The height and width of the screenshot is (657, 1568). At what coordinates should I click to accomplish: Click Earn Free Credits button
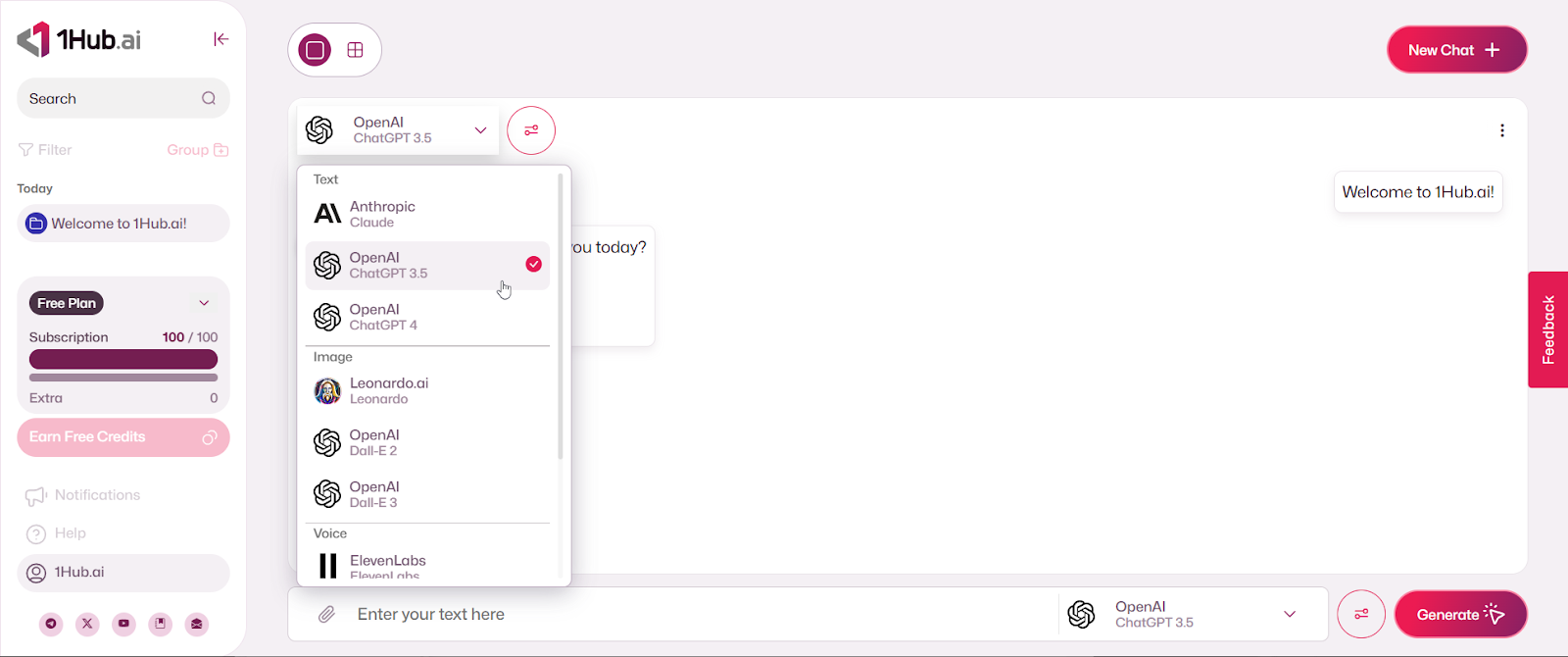pos(123,437)
